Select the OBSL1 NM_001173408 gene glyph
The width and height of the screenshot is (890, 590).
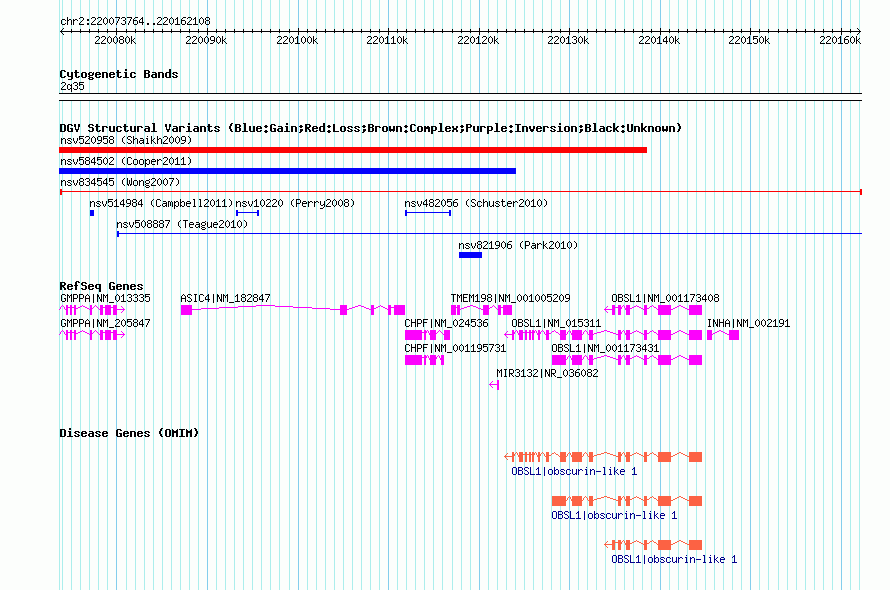coord(653,310)
